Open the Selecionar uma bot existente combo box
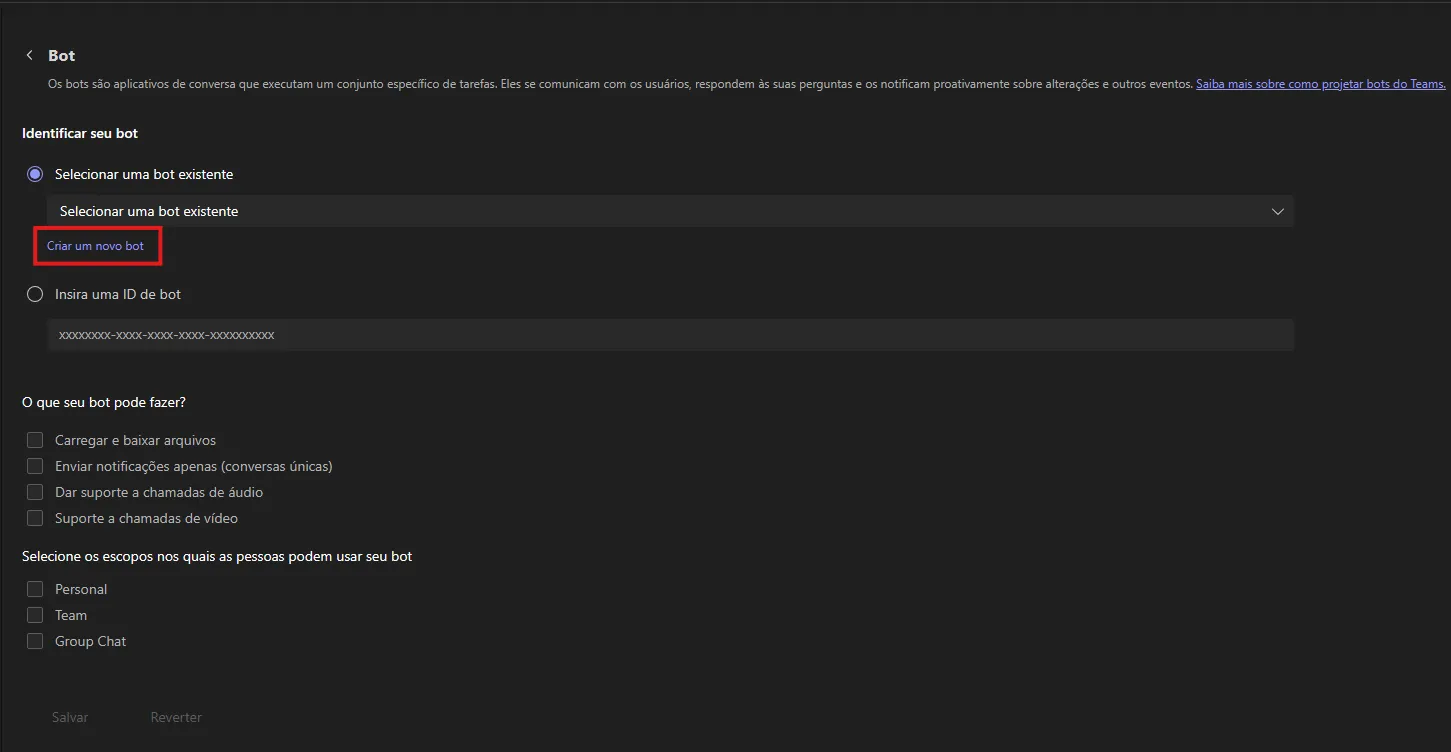Screen dimensions: 1451x752 tap(670, 211)
